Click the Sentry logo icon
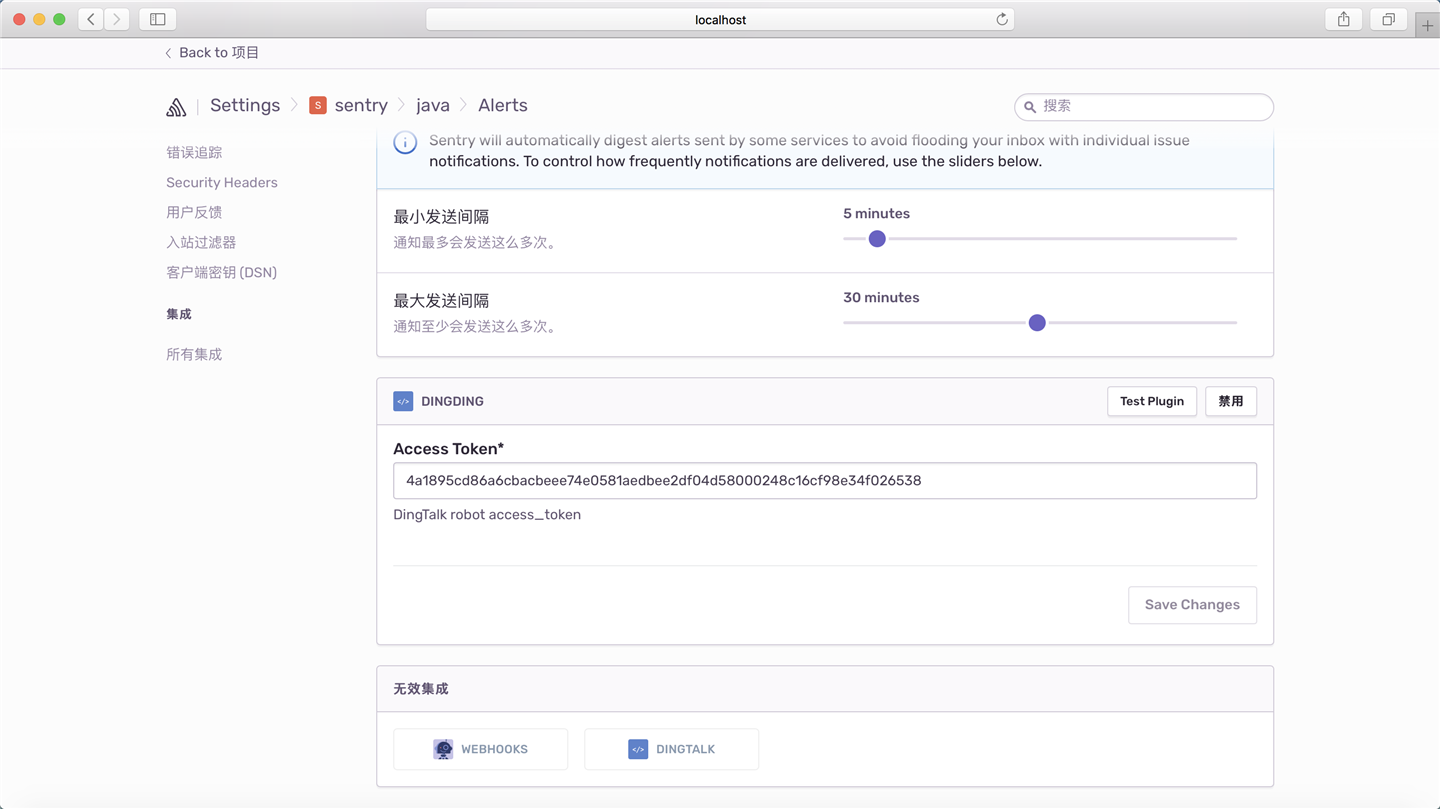This screenshot has height=809, width=1440. 176,107
